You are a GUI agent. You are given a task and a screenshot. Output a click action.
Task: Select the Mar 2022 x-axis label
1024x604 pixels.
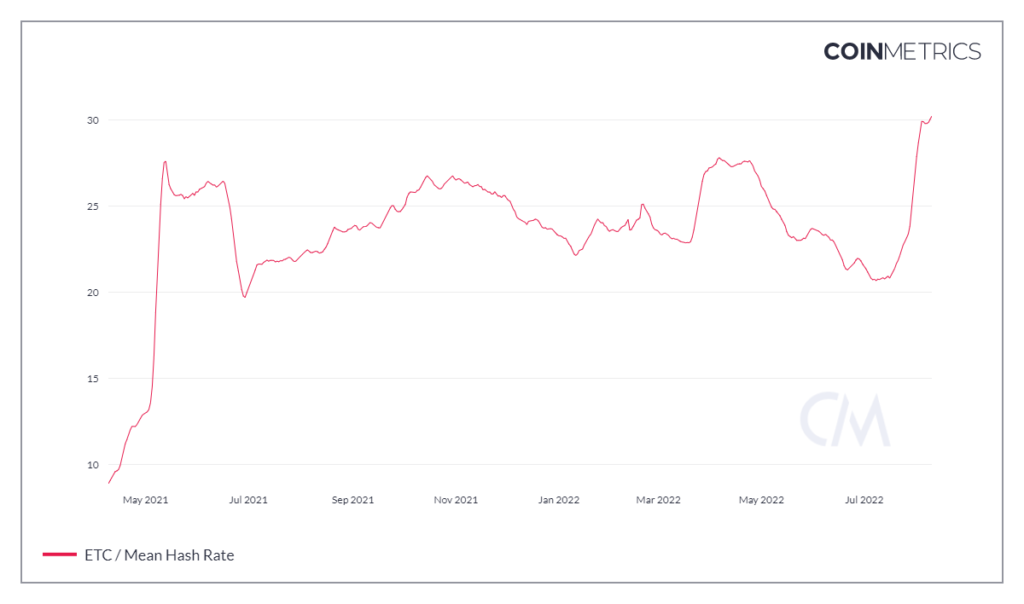pyautogui.click(x=657, y=499)
